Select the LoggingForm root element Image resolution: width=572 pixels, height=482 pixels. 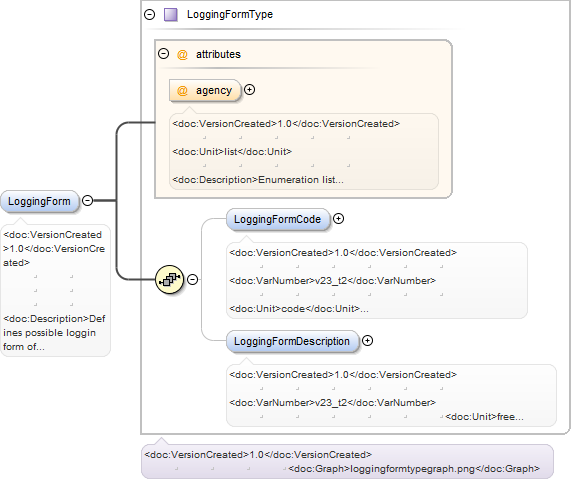pyautogui.click(x=40, y=201)
